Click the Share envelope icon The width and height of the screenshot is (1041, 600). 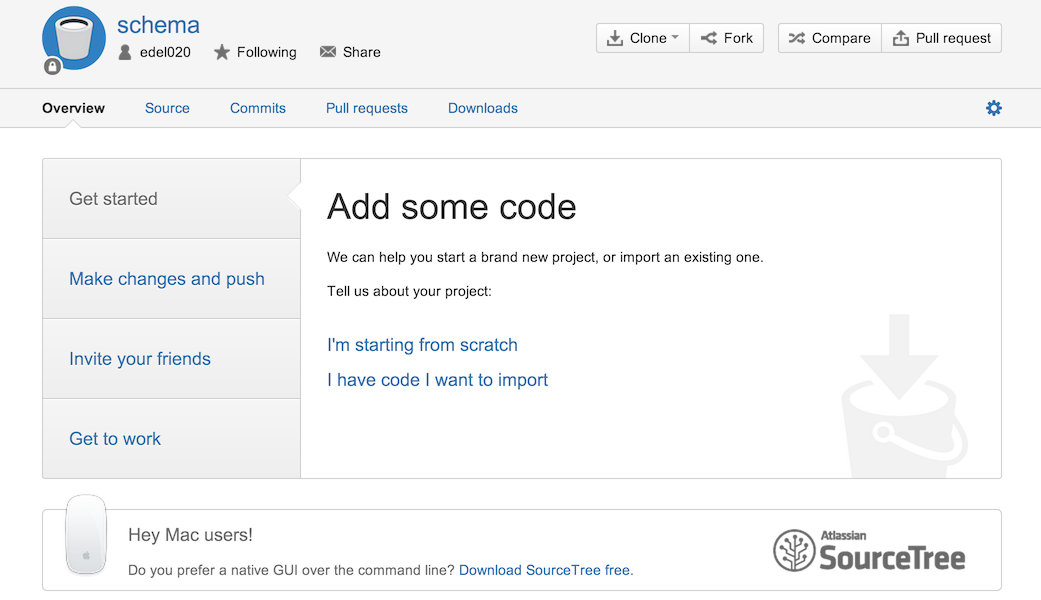328,52
